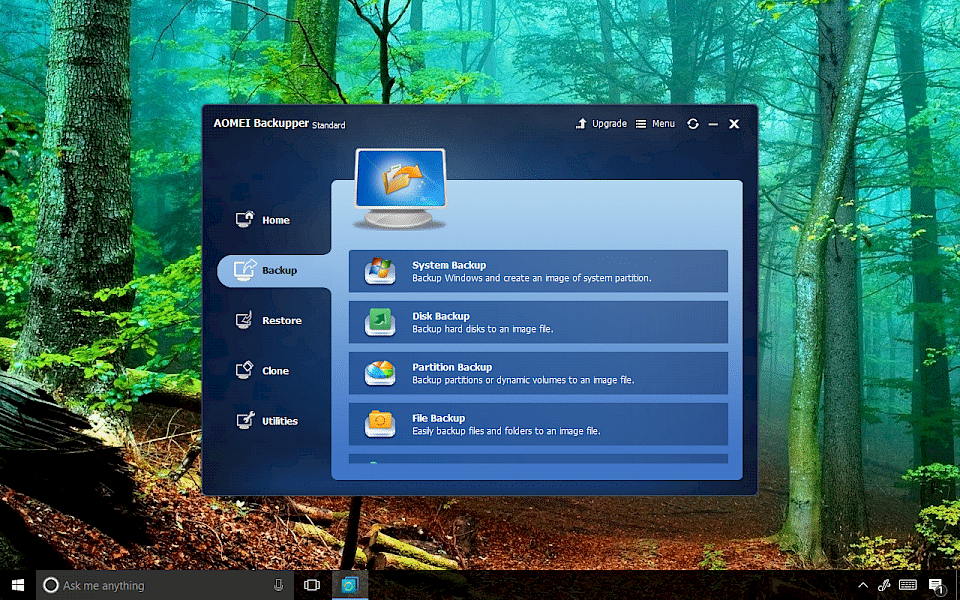Click the refresh icon in title bar

(x=692, y=124)
